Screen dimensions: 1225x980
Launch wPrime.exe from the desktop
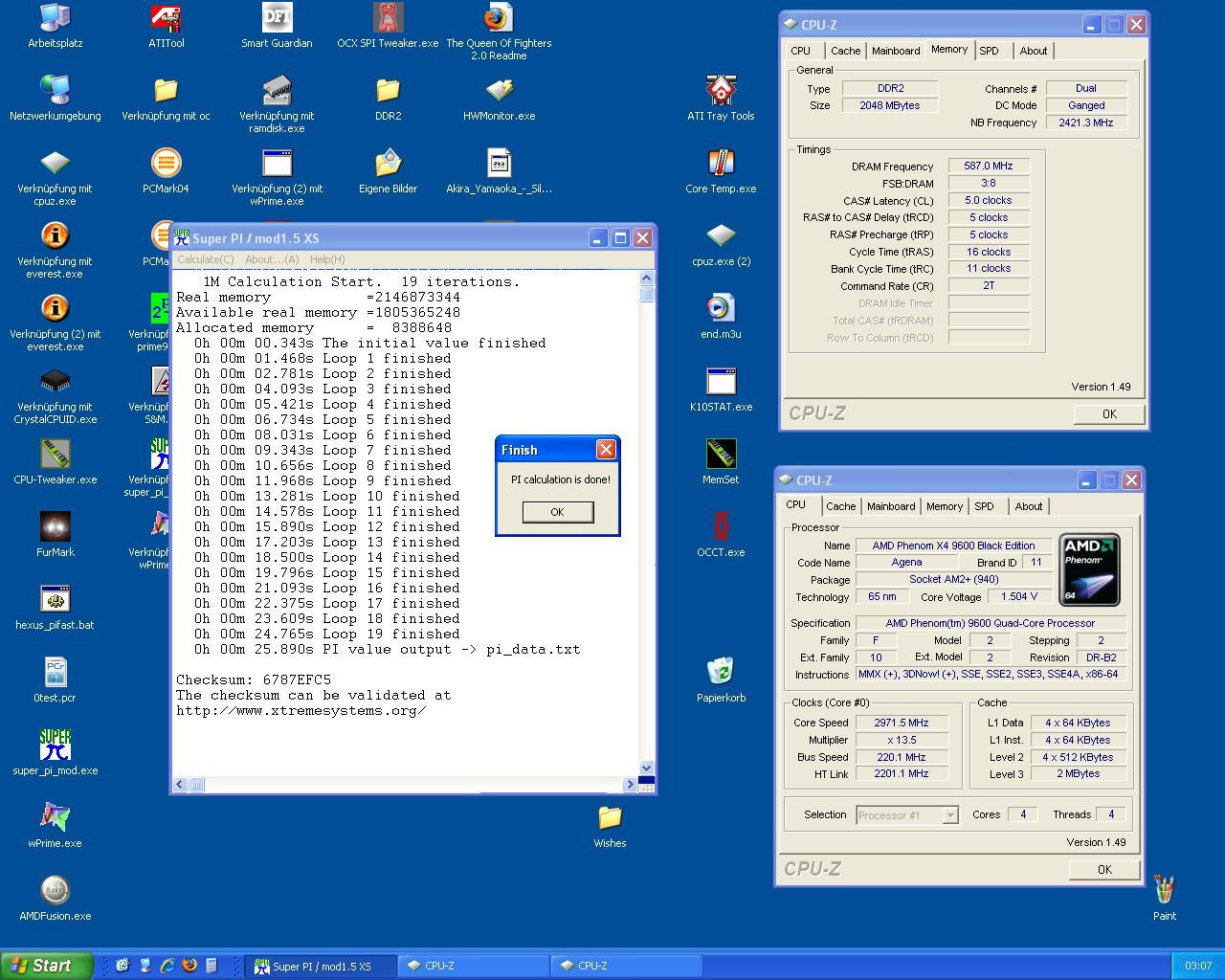pyautogui.click(x=55, y=826)
